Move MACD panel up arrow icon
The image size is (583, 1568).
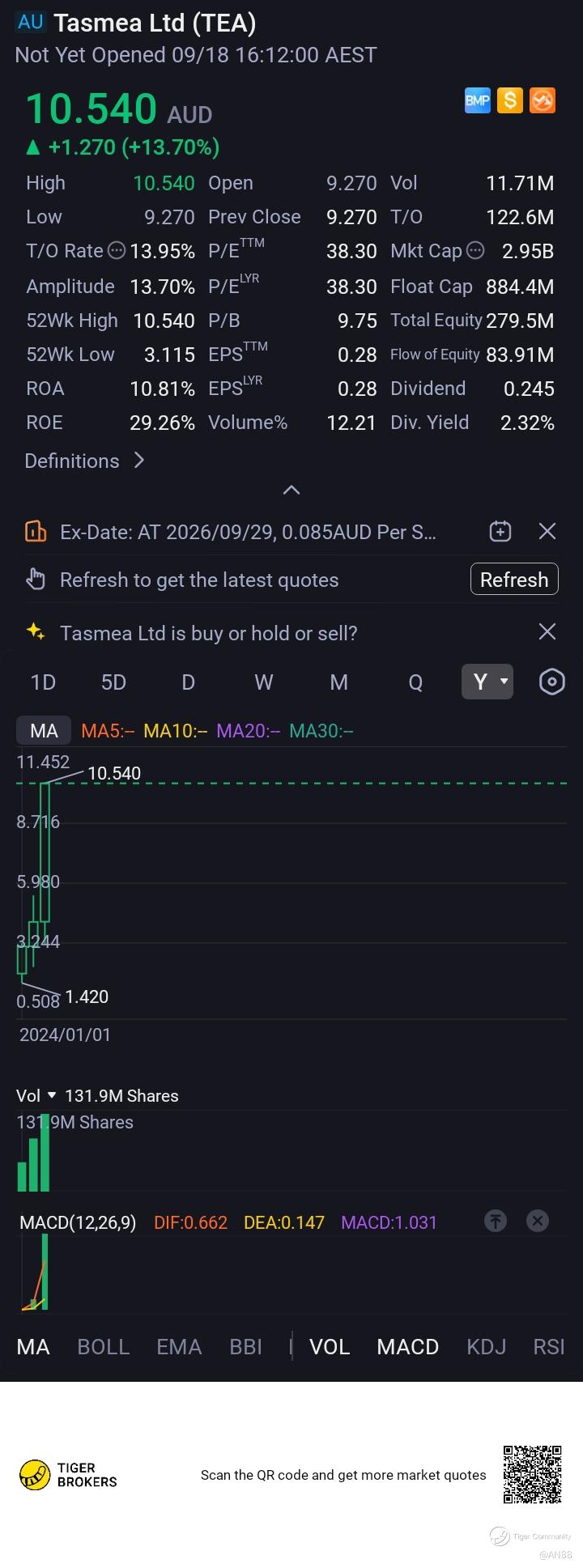(x=496, y=1221)
